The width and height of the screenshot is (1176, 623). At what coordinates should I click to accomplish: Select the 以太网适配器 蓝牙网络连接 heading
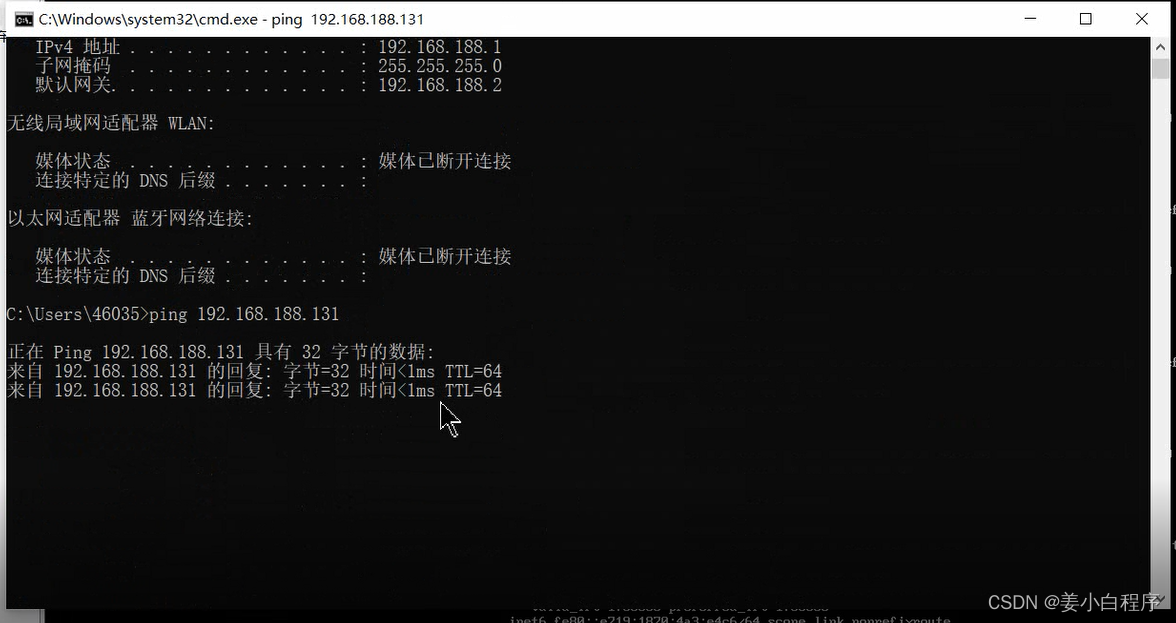(130, 218)
